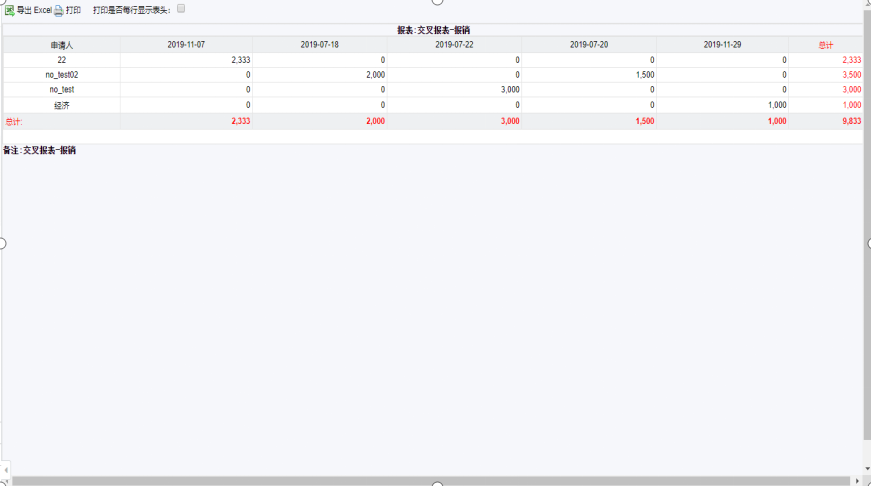Viewport: 871px width, 486px height.
Task: Click the printer icon
Action: (x=59, y=10)
